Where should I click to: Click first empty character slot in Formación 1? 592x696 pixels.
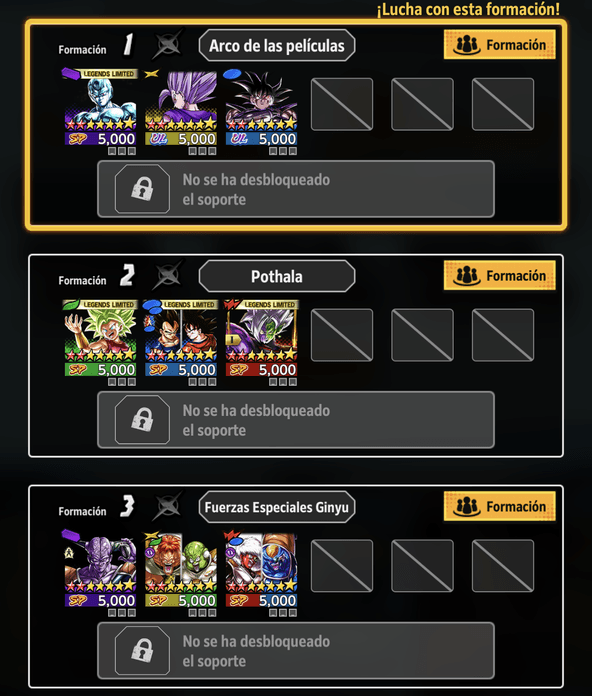pyautogui.click(x=342, y=104)
